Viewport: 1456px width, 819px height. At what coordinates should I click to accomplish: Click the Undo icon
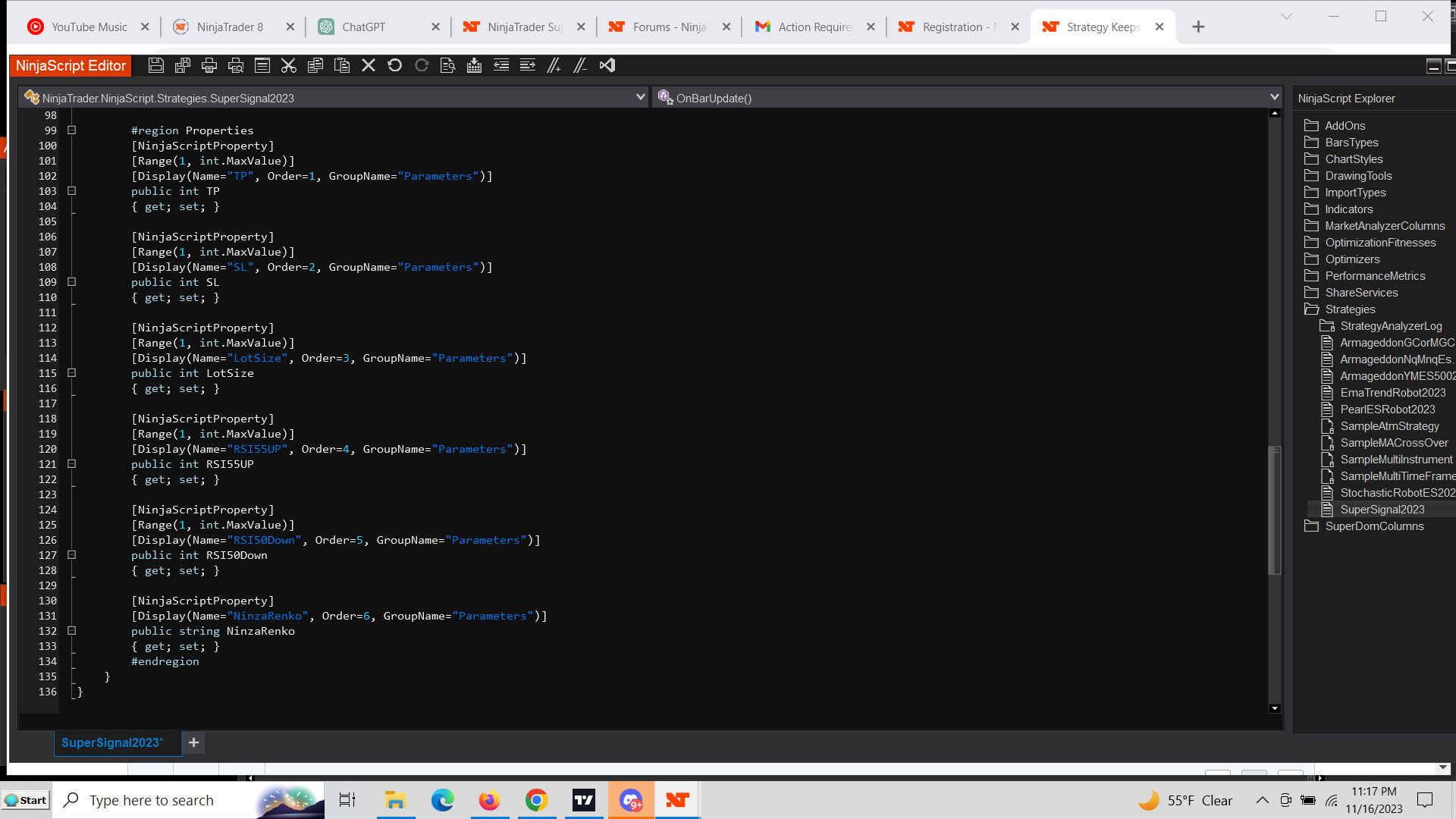pos(395,66)
